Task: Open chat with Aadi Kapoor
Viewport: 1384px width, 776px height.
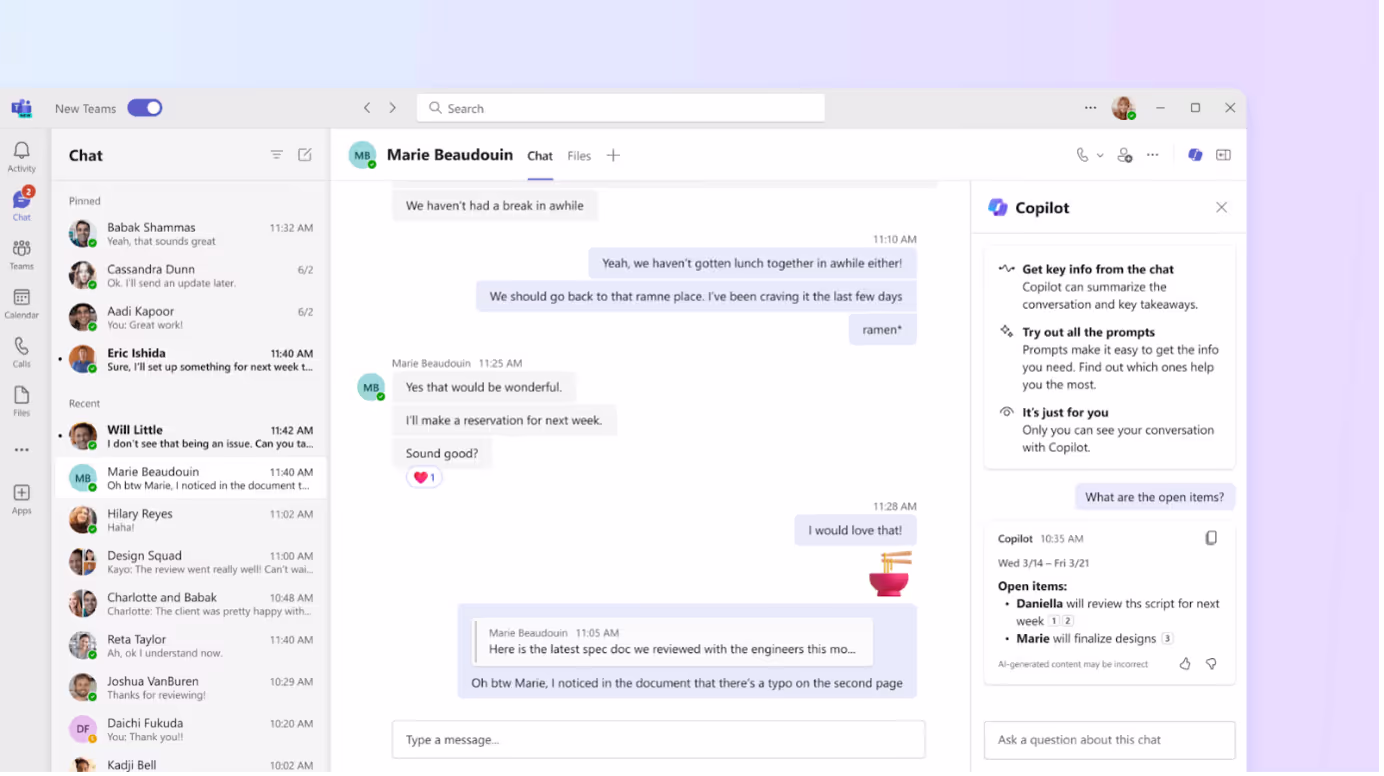Action: click(x=190, y=318)
